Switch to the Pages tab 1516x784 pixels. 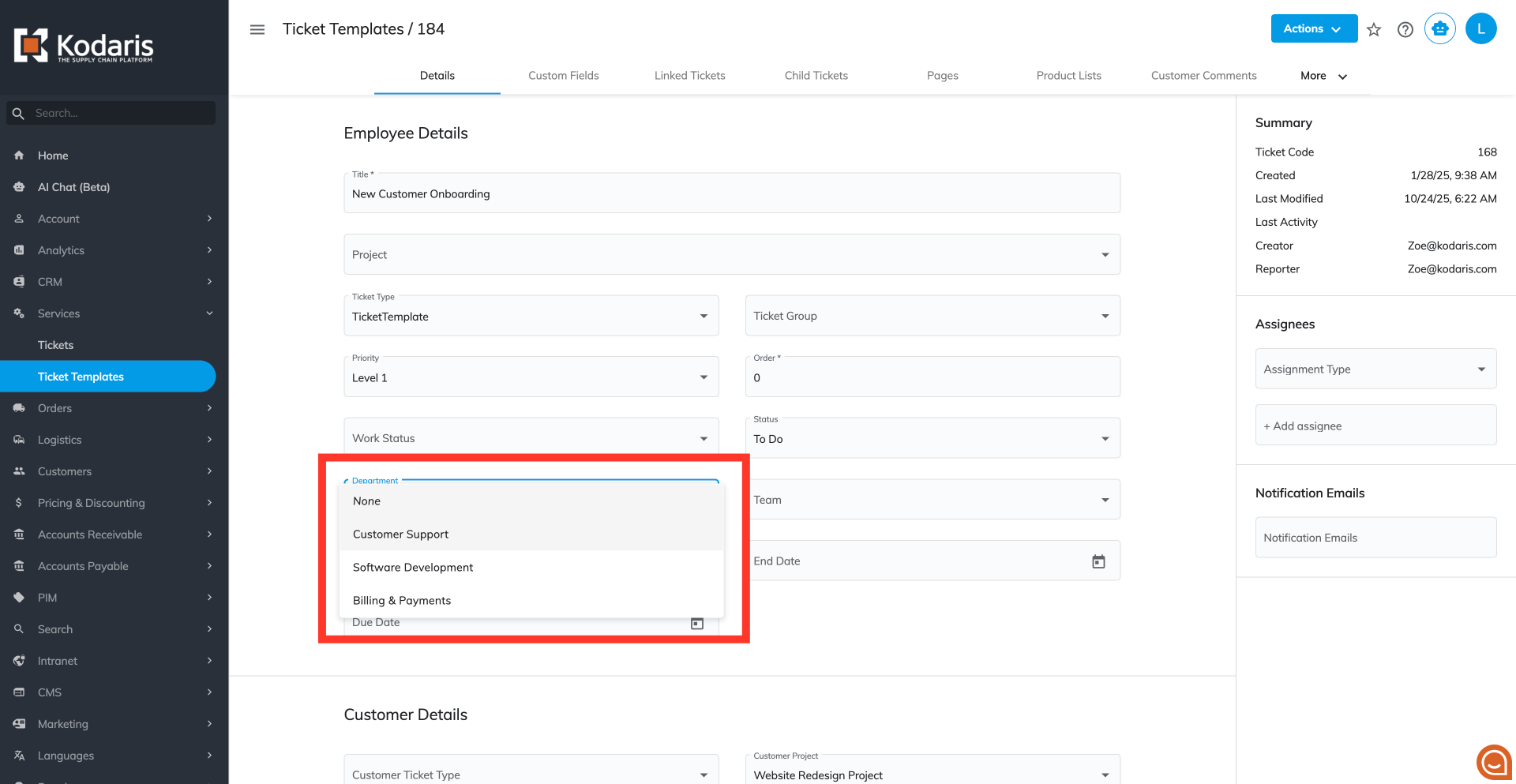point(943,76)
